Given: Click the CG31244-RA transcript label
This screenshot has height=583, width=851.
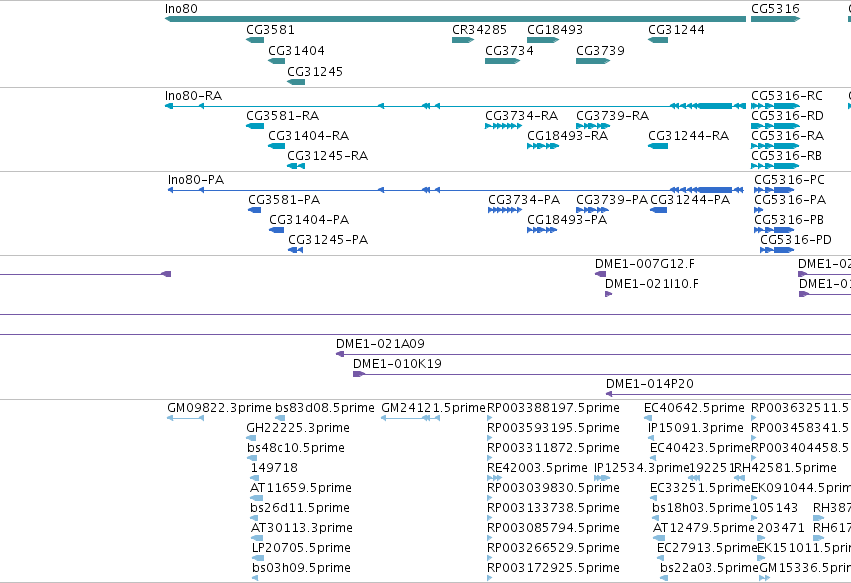Looking at the screenshot, I should (x=688, y=136).
